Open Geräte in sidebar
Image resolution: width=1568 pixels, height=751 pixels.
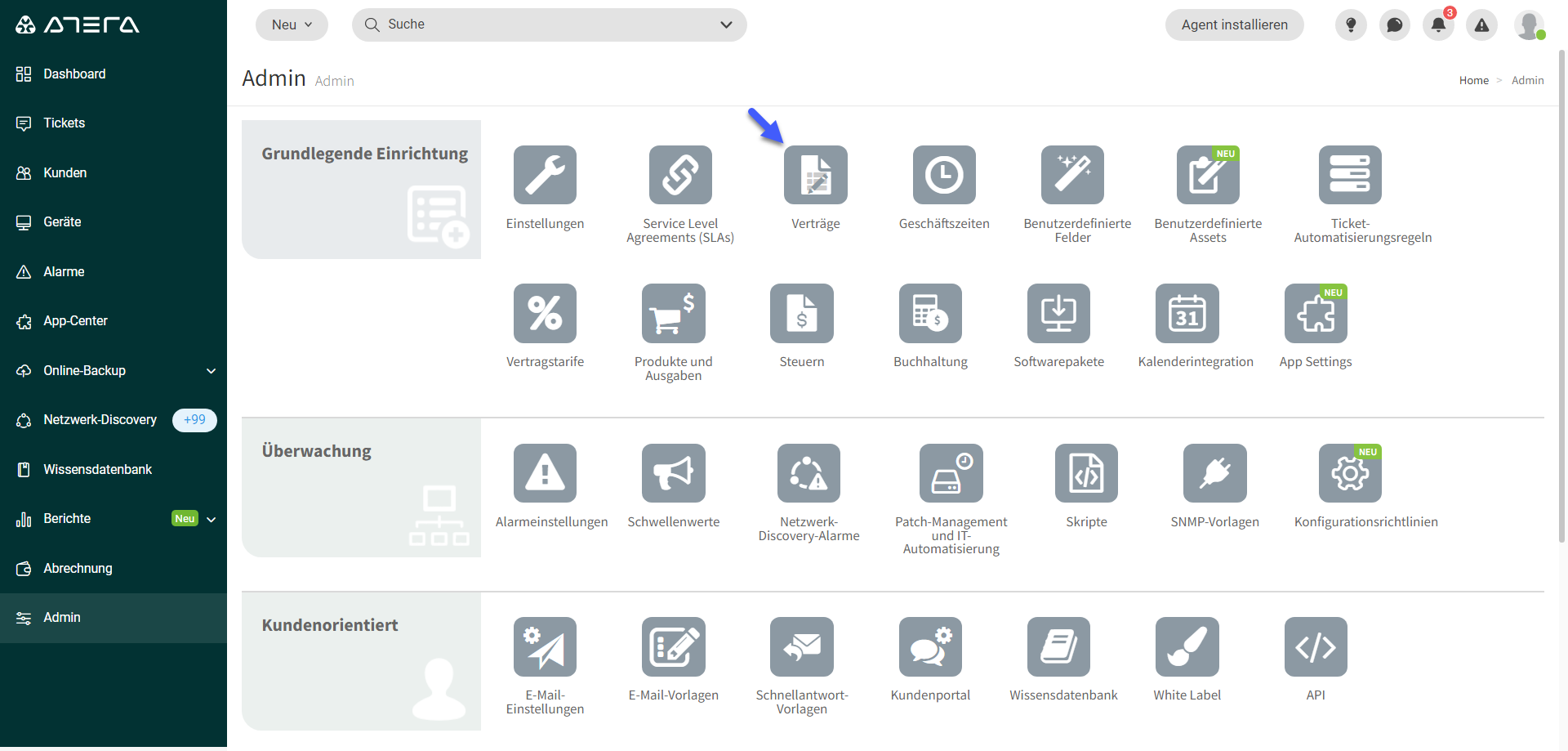point(114,222)
